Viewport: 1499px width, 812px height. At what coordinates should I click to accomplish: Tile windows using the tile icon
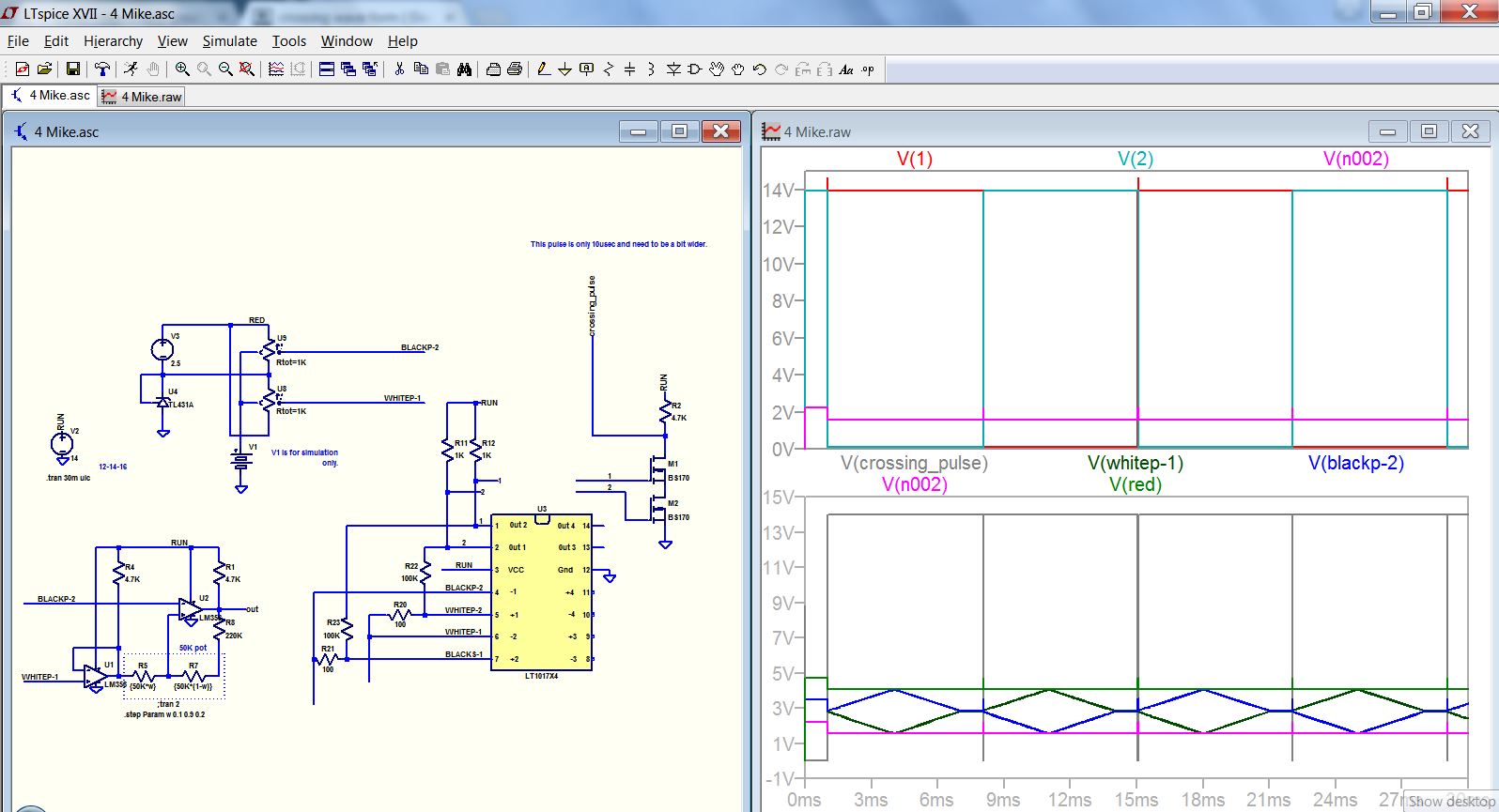[x=327, y=69]
